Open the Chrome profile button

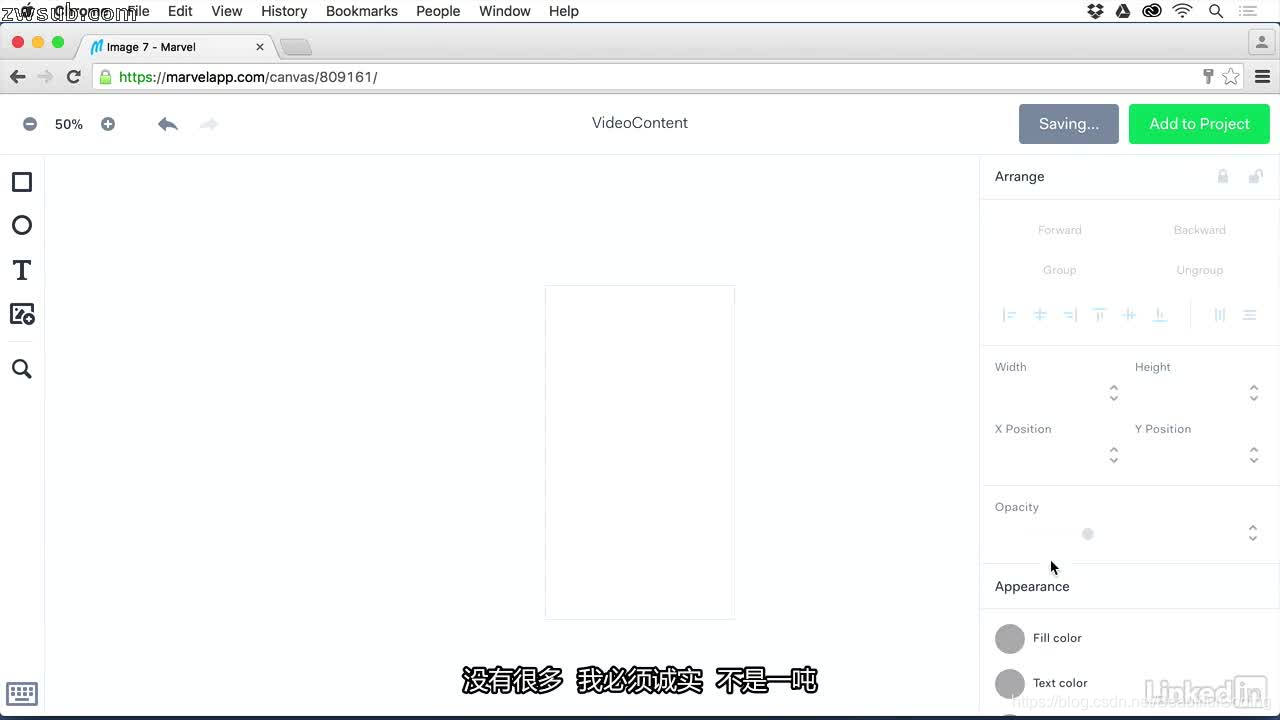(x=1260, y=42)
